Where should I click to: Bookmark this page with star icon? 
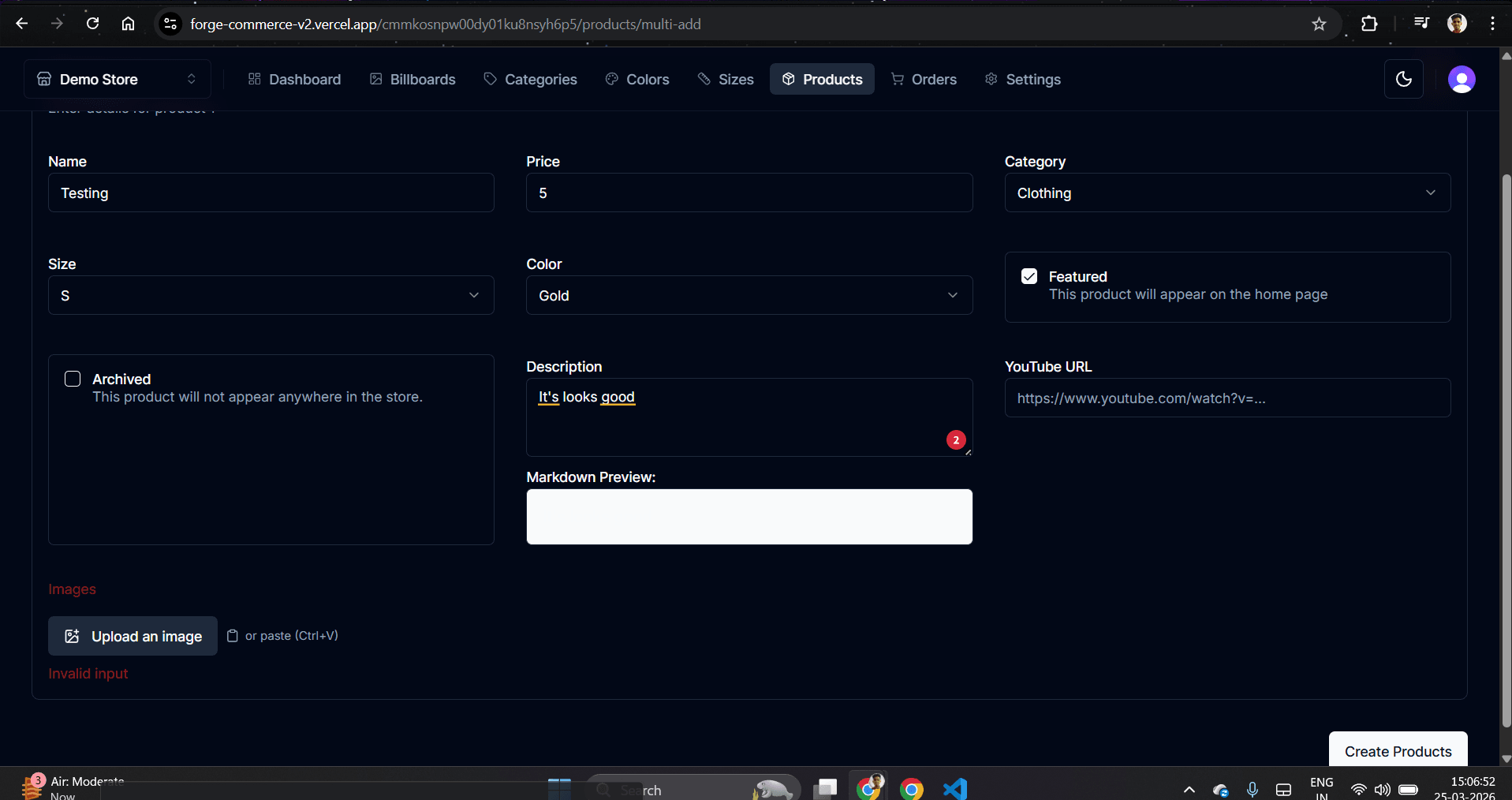1319,24
